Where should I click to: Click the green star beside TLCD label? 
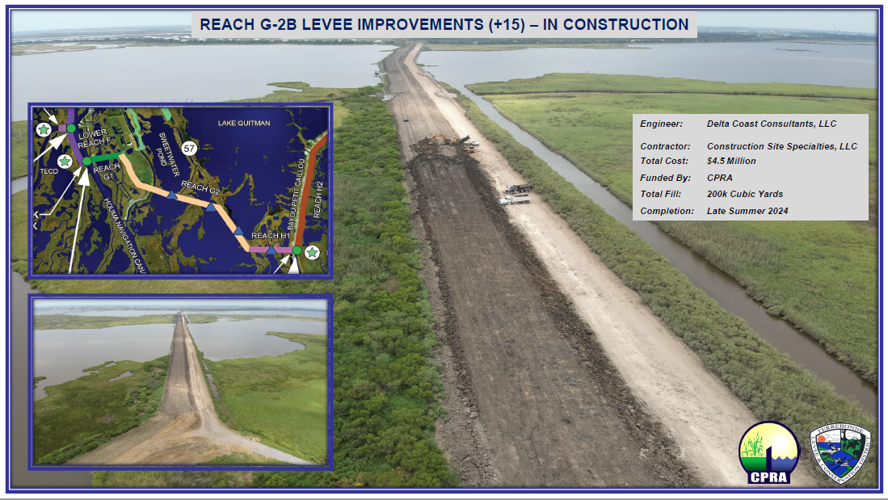pos(64,160)
